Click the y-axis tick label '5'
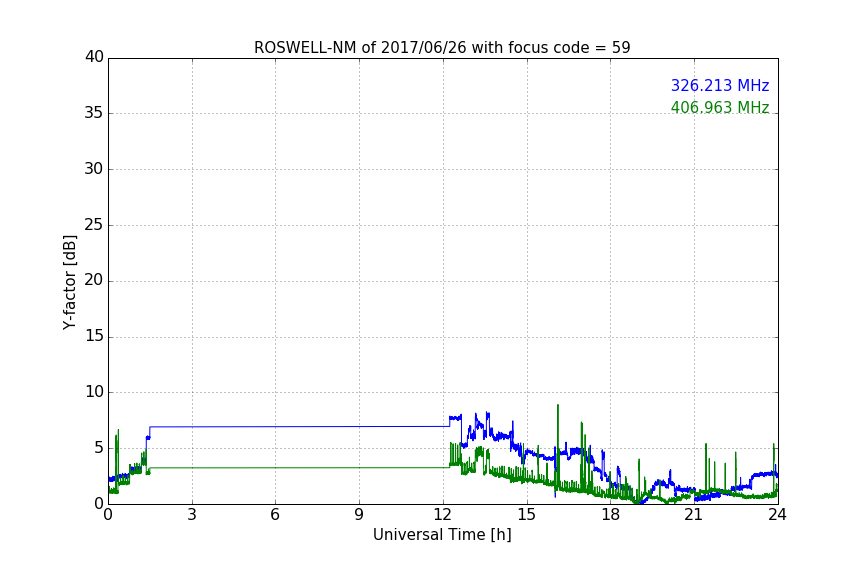The width and height of the screenshot is (864, 576). click(99, 448)
